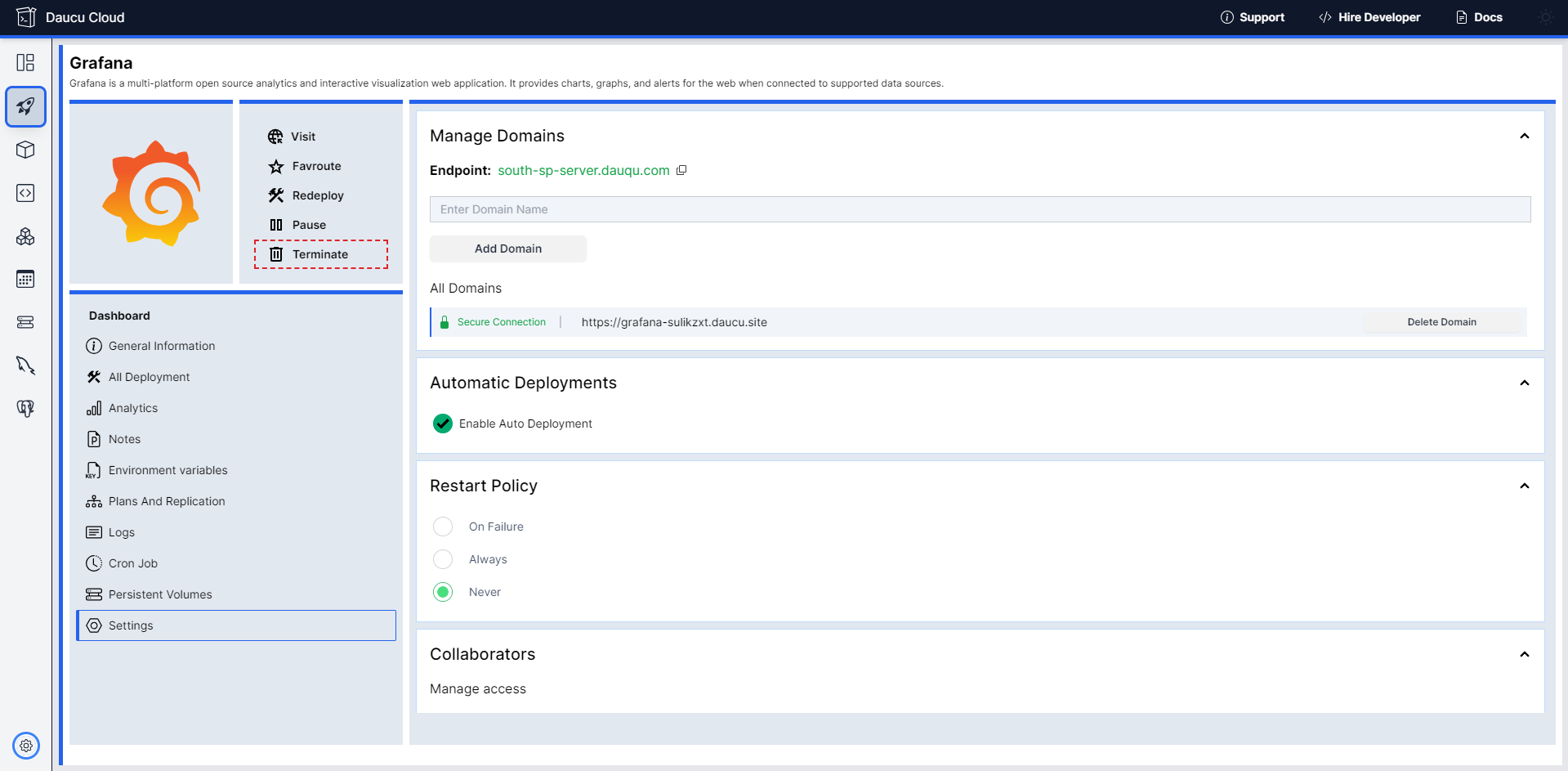The height and width of the screenshot is (771, 1568).
Task: Collapse the Automatic Deployments section
Action: [x=1524, y=383]
